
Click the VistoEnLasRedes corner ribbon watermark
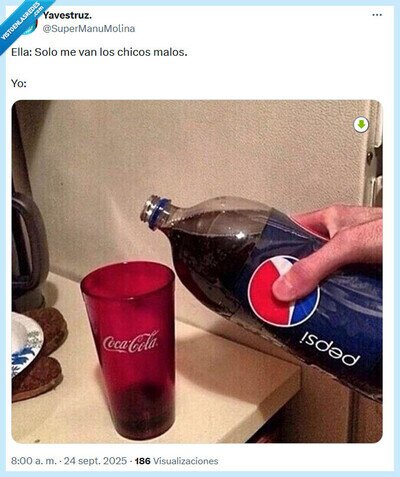(22, 22)
